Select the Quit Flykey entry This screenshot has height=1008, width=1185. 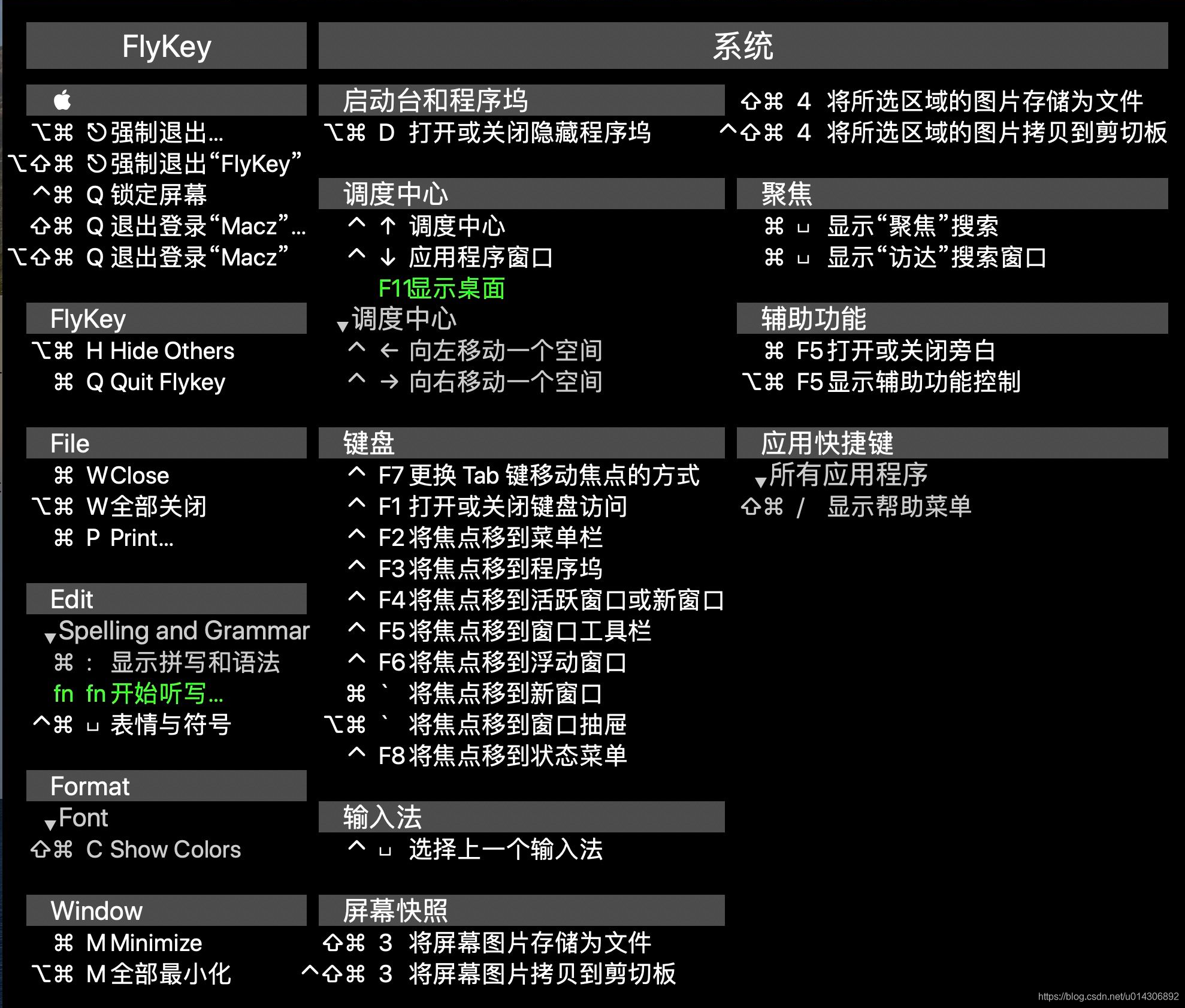(x=168, y=382)
